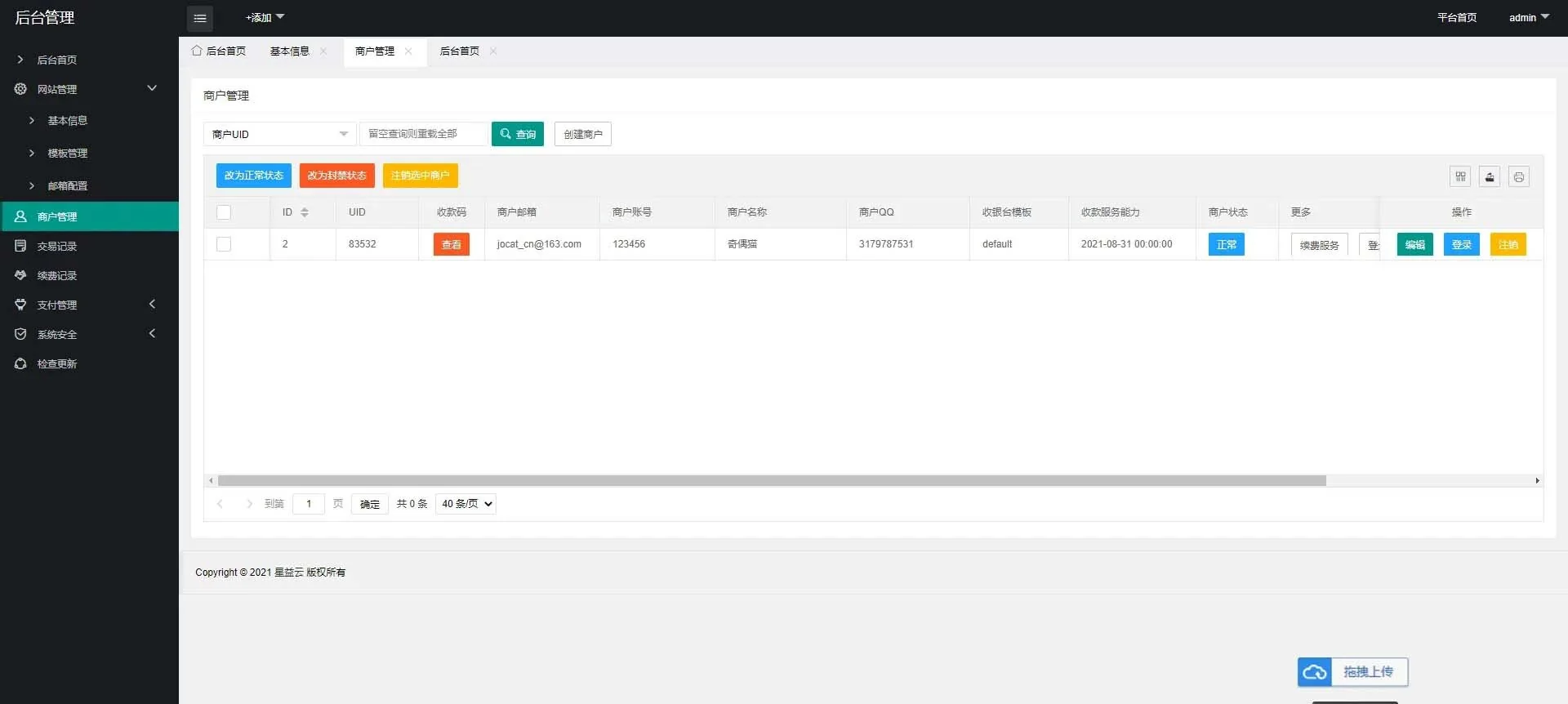Click the column filter icon in table toolbar

click(1460, 176)
